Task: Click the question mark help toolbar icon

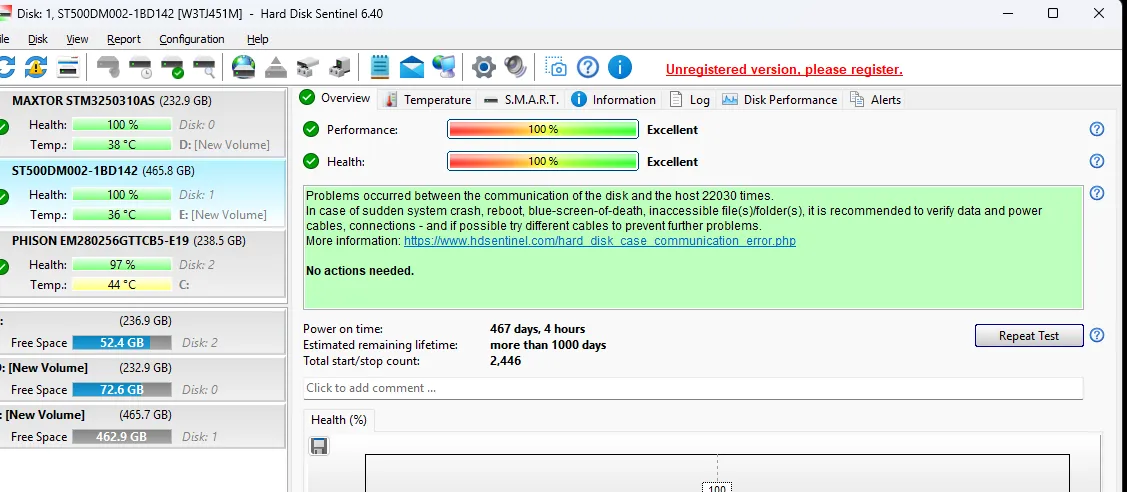Action: coord(588,68)
